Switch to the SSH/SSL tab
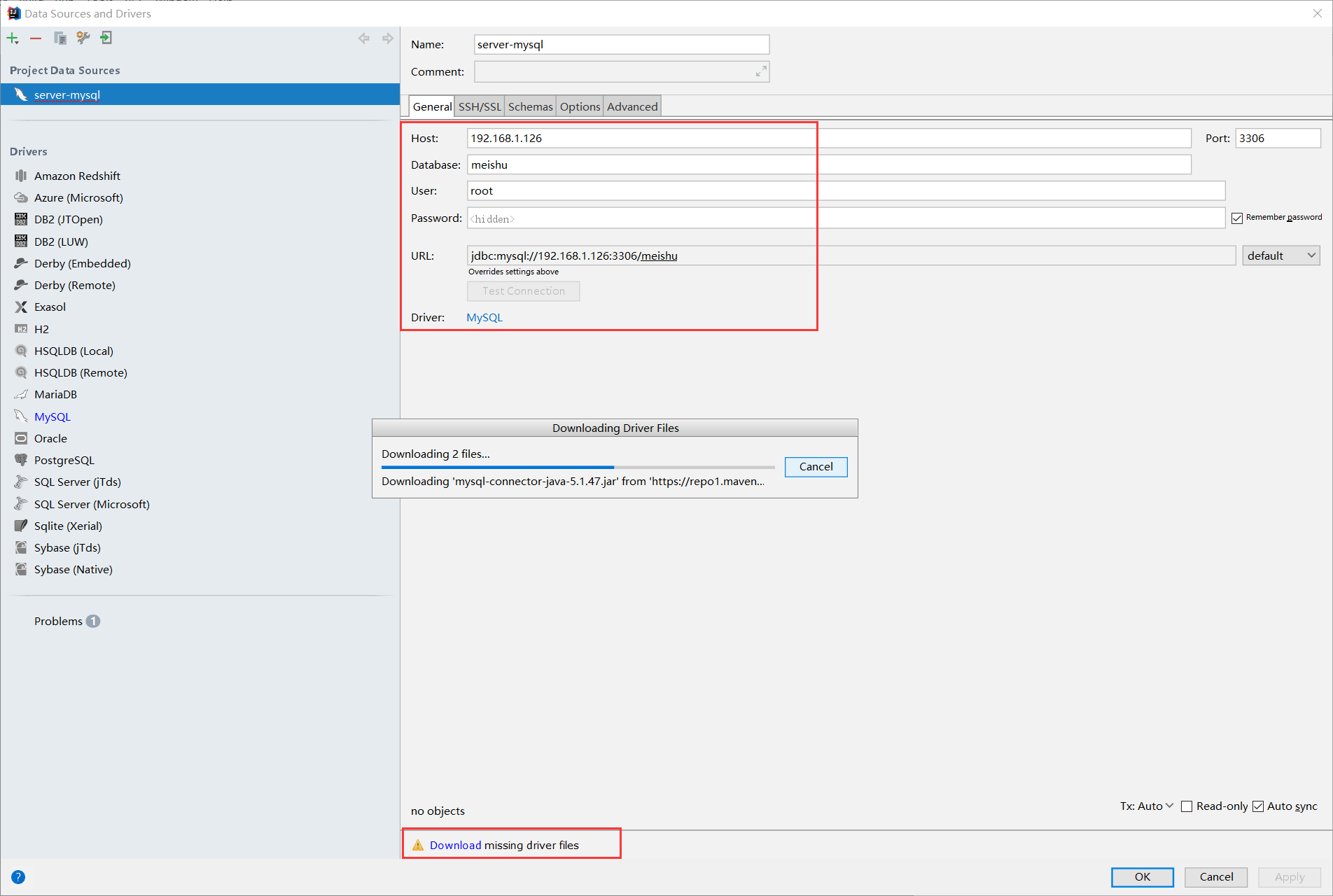The width and height of the screenshot is (1333, 896). pos(480,106)
